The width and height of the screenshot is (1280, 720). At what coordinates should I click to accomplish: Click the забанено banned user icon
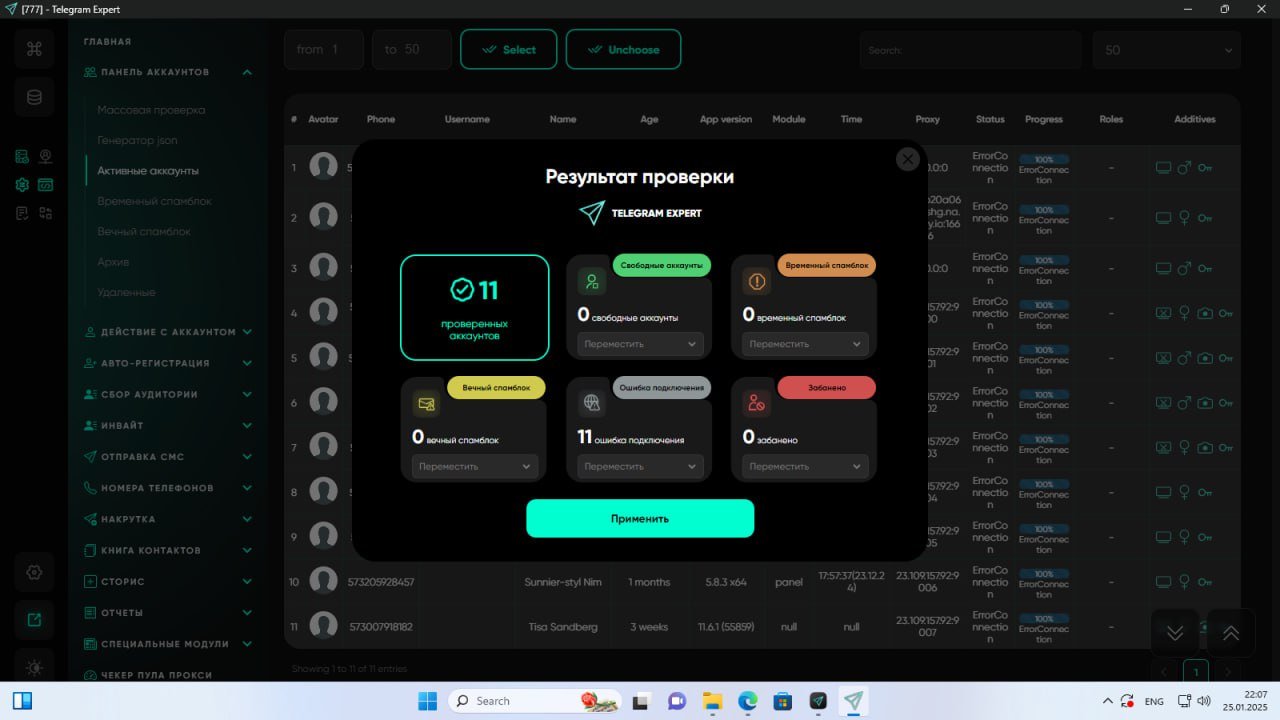[757, 404]
